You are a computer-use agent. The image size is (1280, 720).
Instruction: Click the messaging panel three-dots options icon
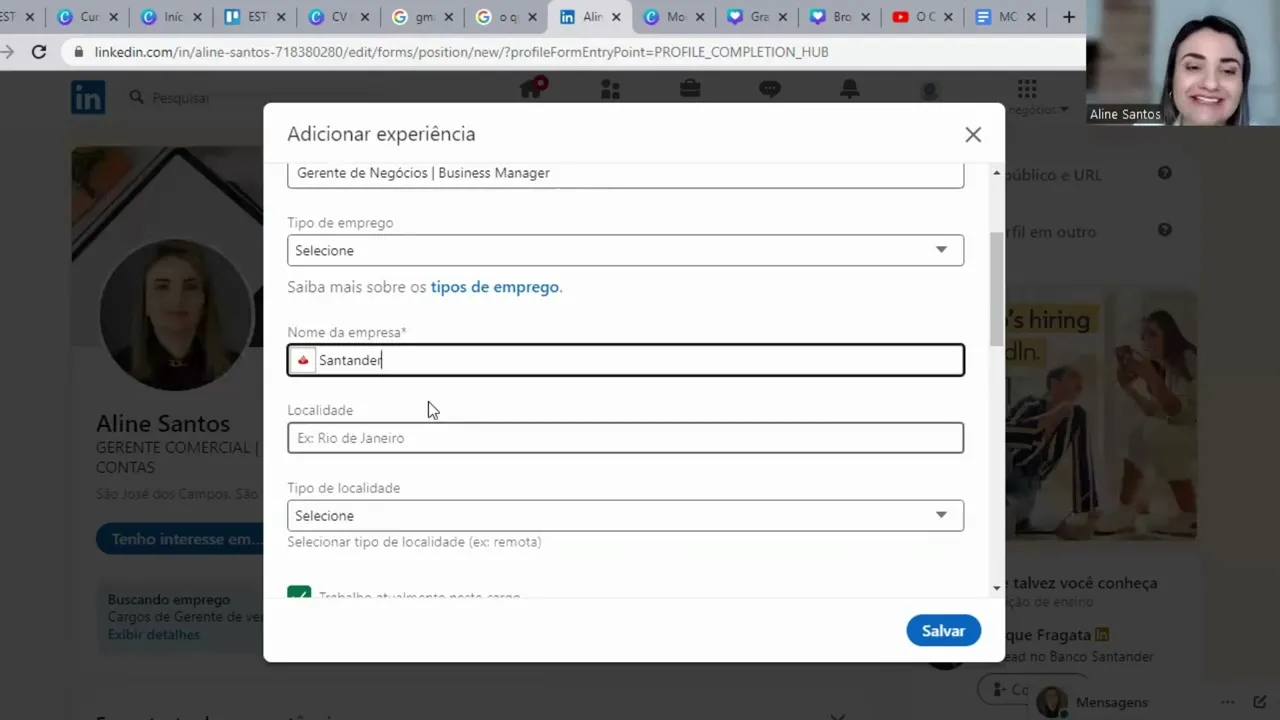coord(1227,702)
